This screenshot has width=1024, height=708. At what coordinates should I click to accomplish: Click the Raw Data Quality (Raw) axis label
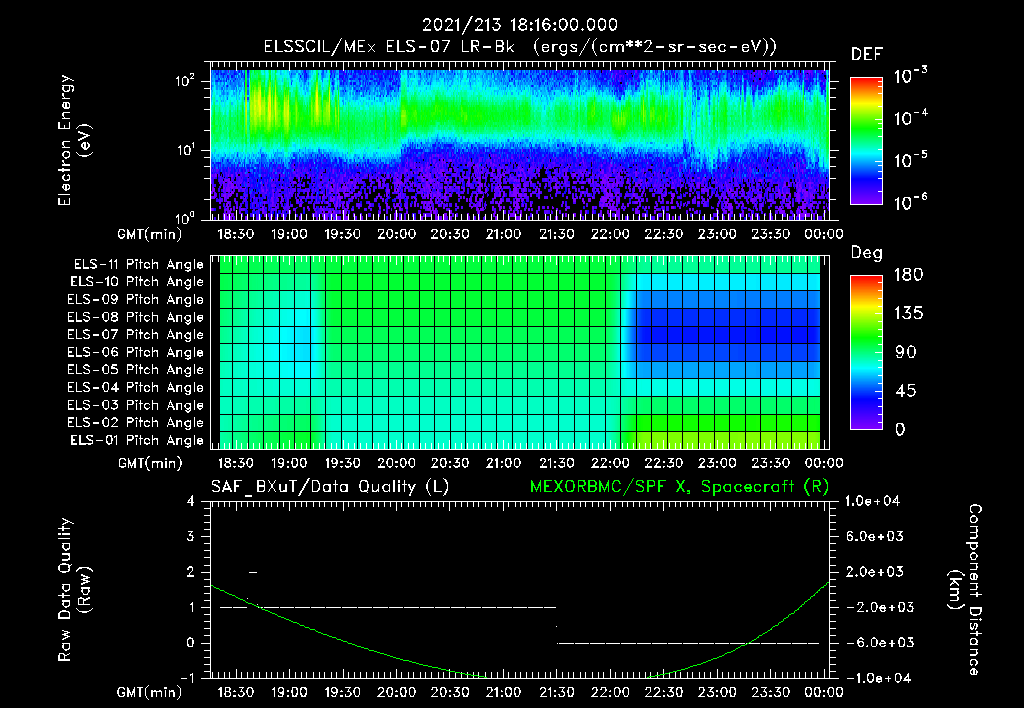pos(74,590)
